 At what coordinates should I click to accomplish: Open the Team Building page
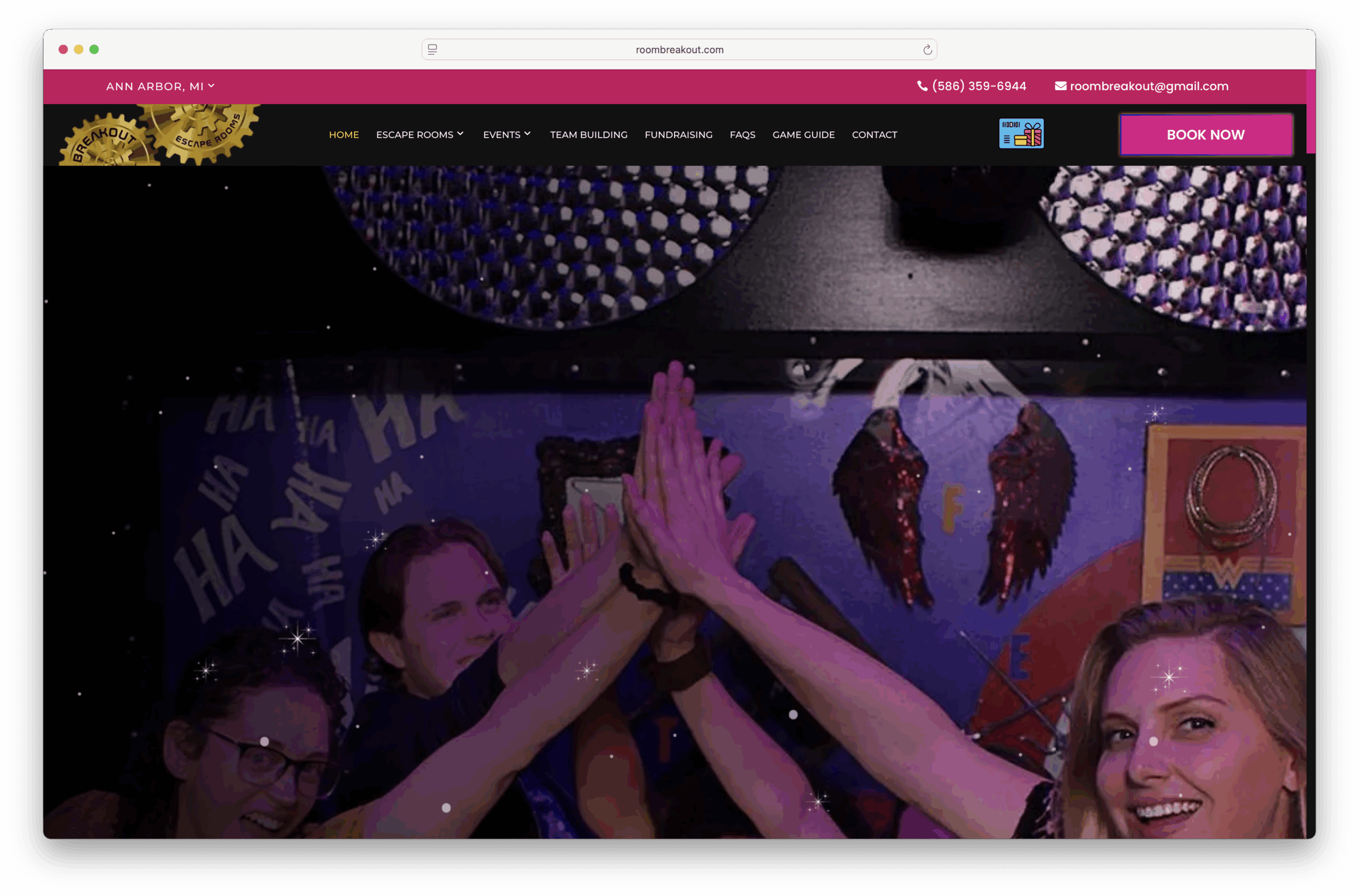click(588, 135)
